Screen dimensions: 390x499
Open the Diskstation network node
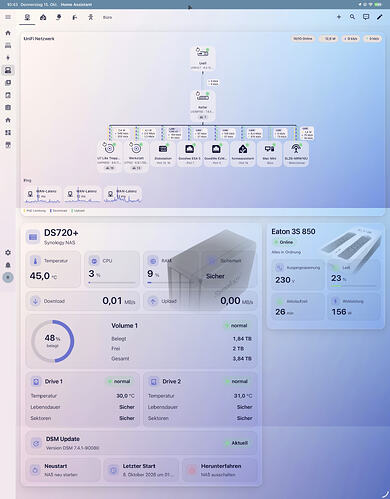click(163, 153)
